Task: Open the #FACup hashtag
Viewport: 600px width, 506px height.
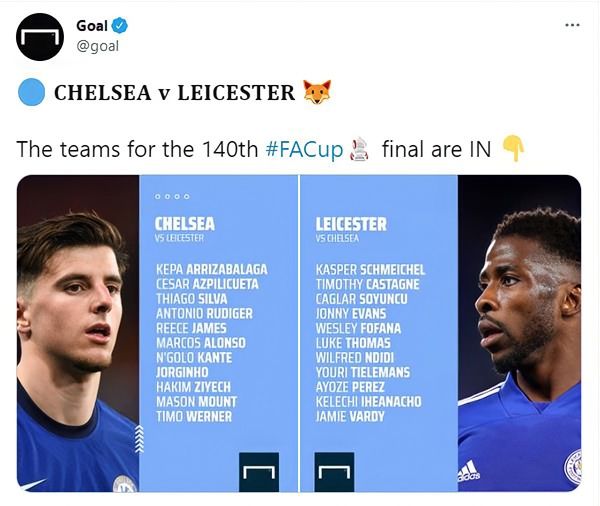Action: pyautogui.click(x=304, y=150)
